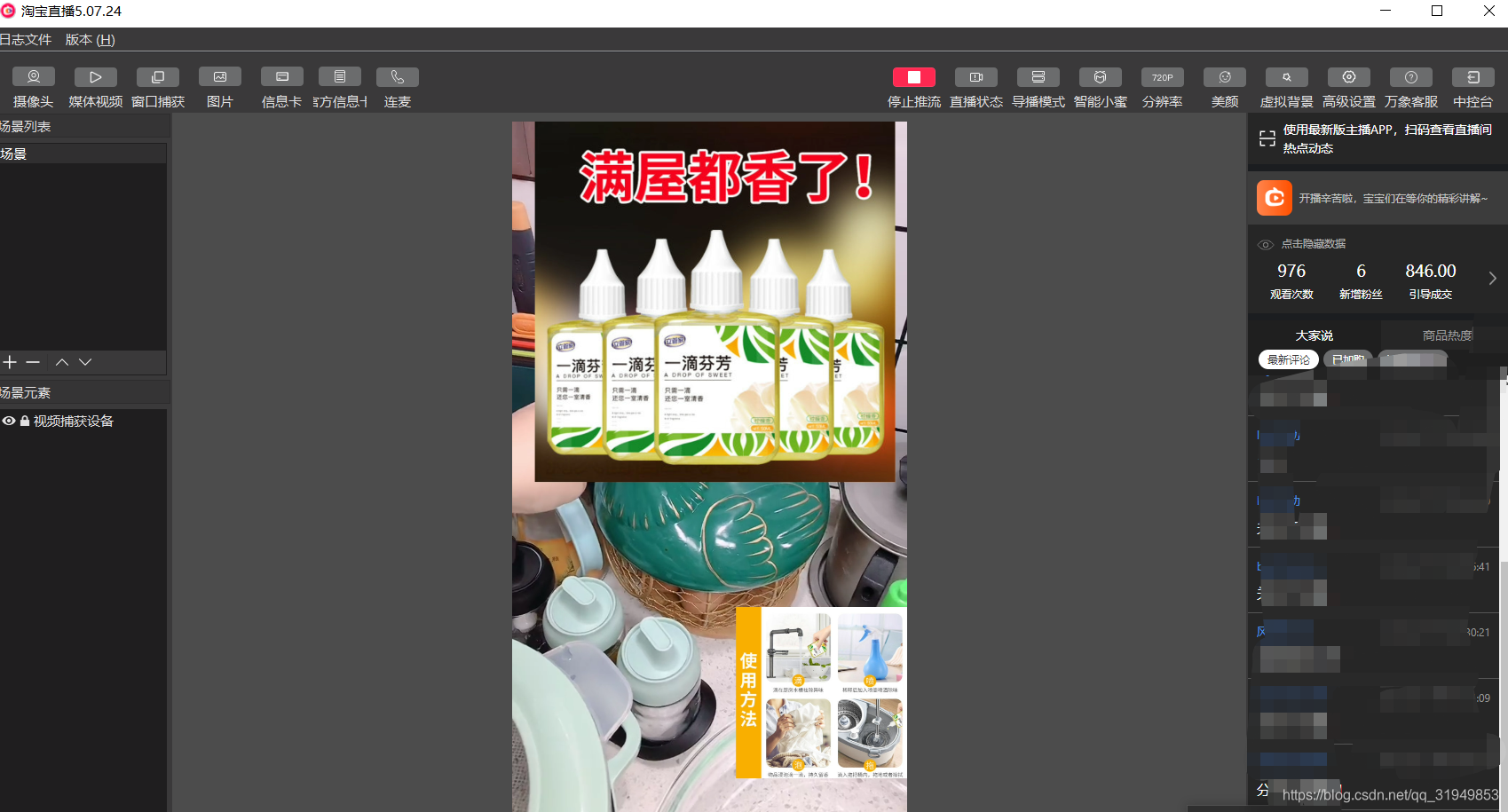The image size is (1508, 812).
Task: Click the 使用方法 usage image overlay
Action: coord(821,693)
